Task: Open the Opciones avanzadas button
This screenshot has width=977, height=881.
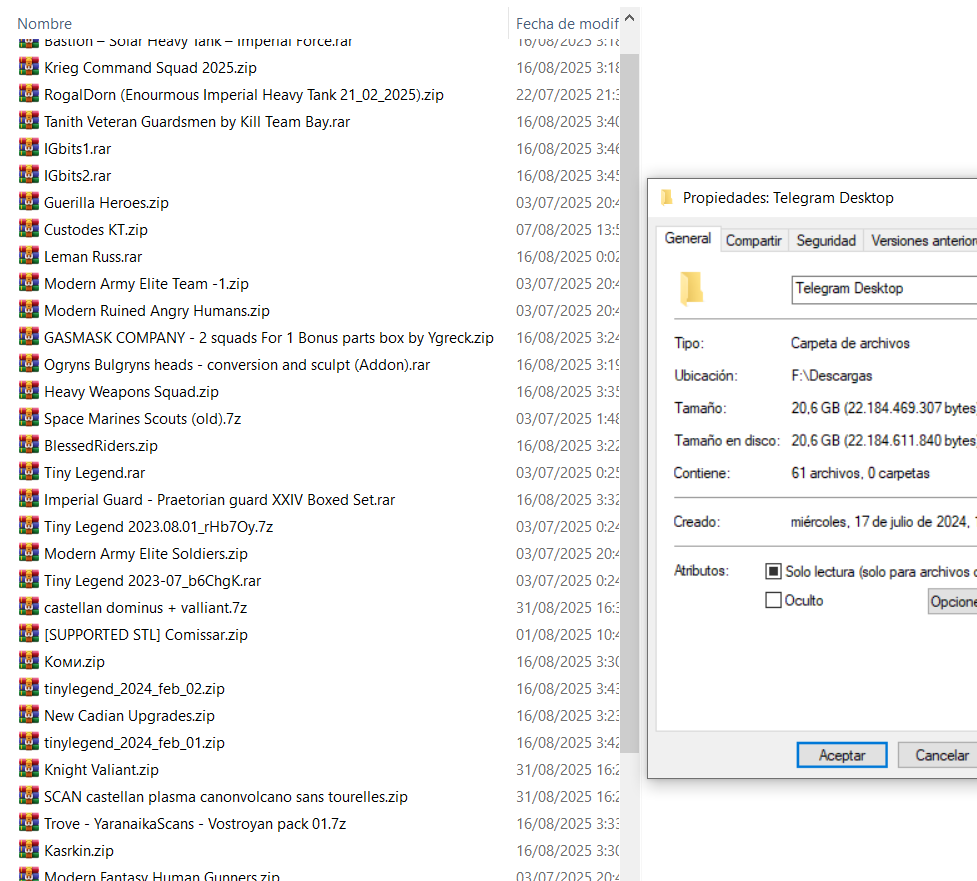Action: [x=952, y=601]
